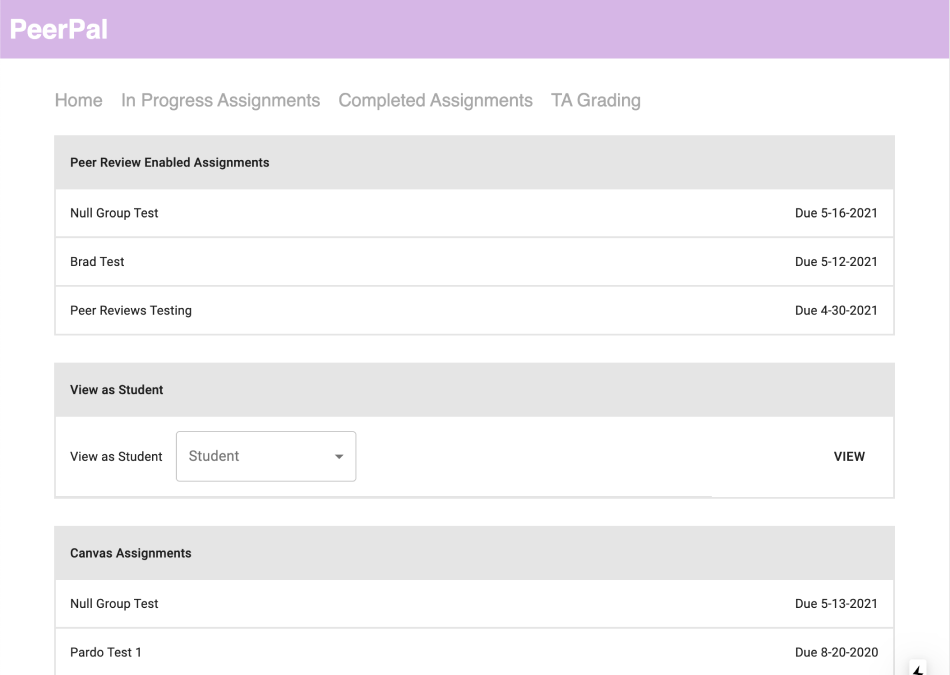Navigate to TA Grading tab
This screenshot has height=675, width=950.
point(596,100)
